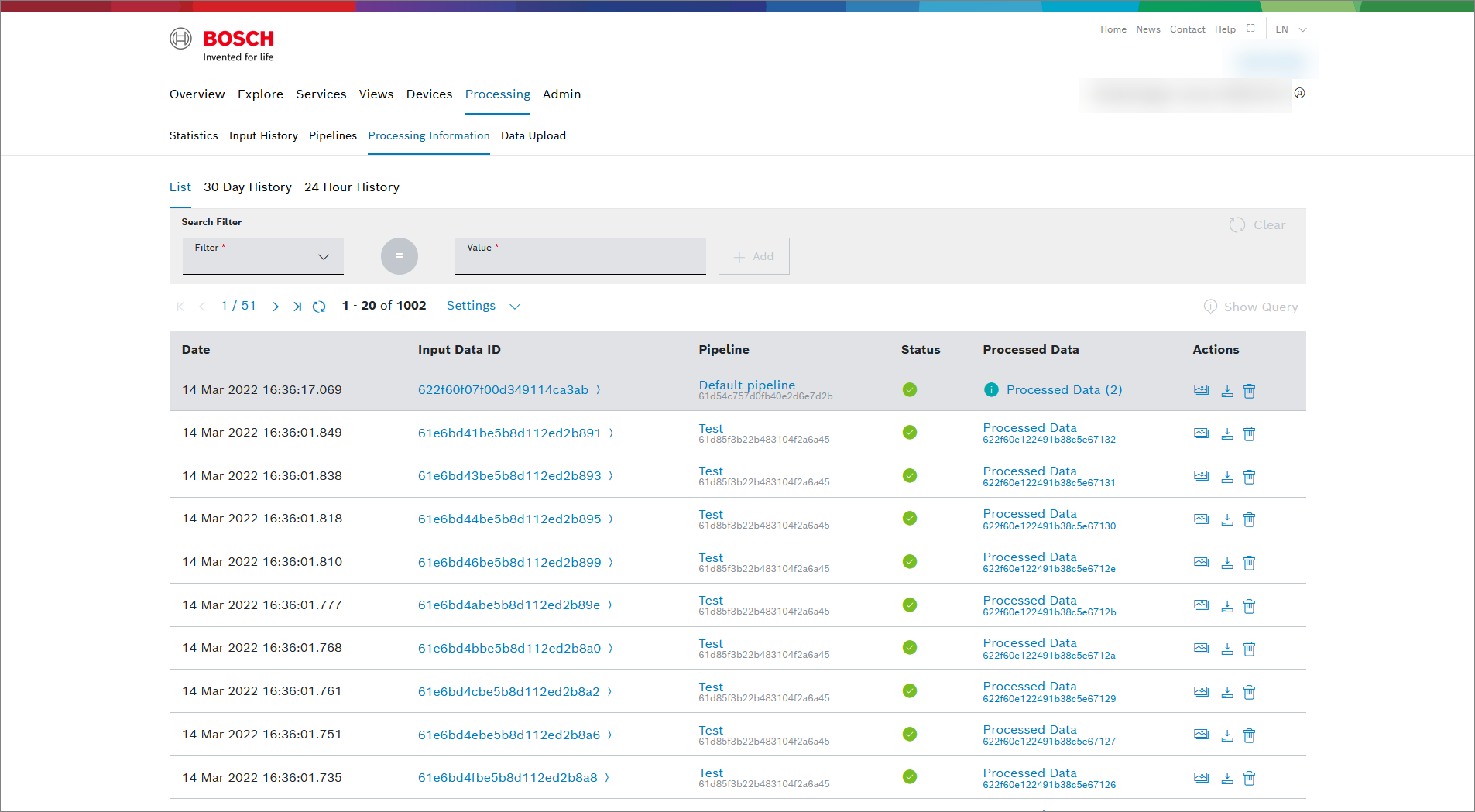This screenshot has width=1475, height=812.
Task: Click the refresh list icon next to pagination
Action: pyautogui.click(x=319, y=307)
